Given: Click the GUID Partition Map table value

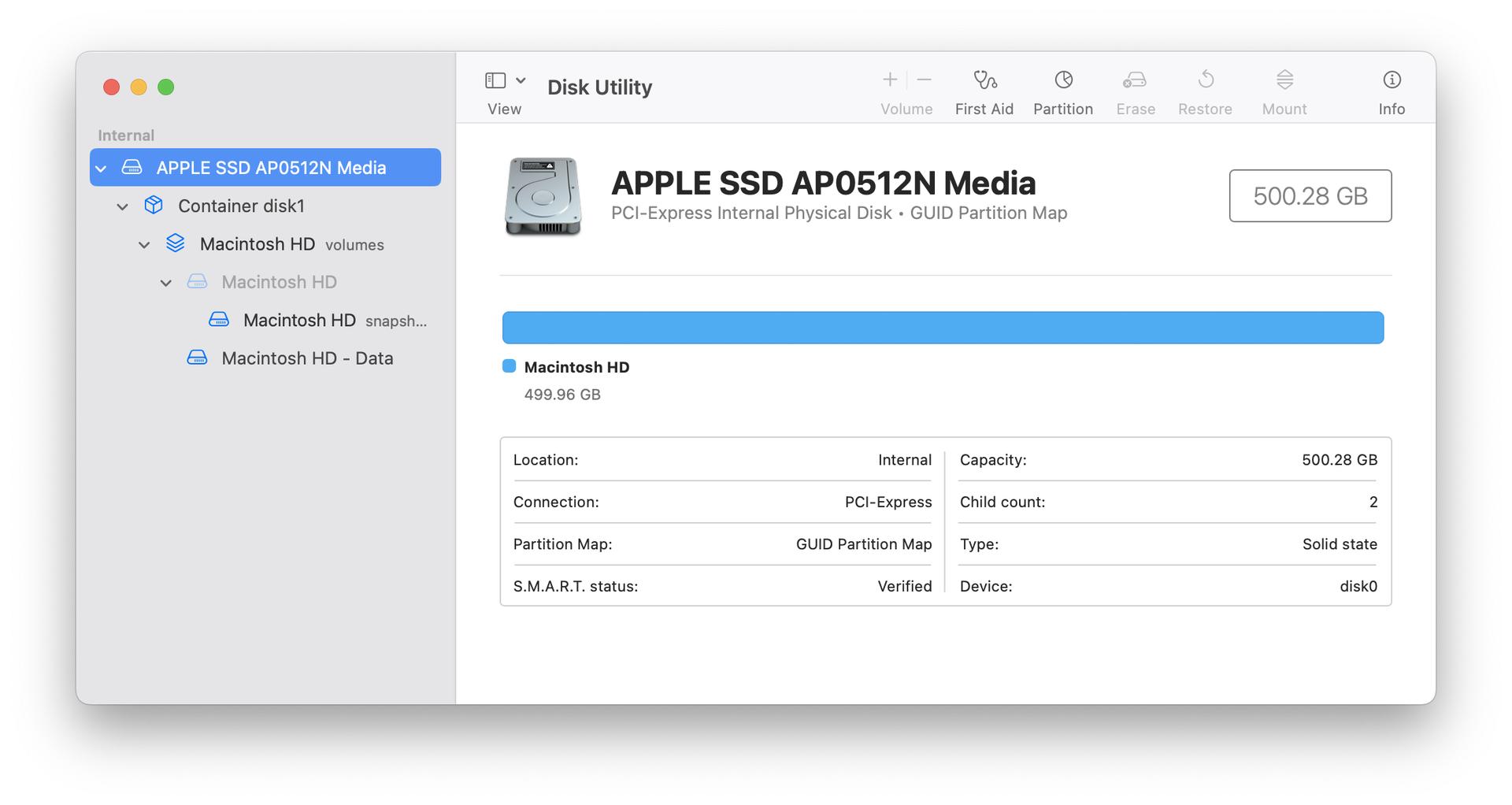Looking at the screenshot, I should (864, 544).
